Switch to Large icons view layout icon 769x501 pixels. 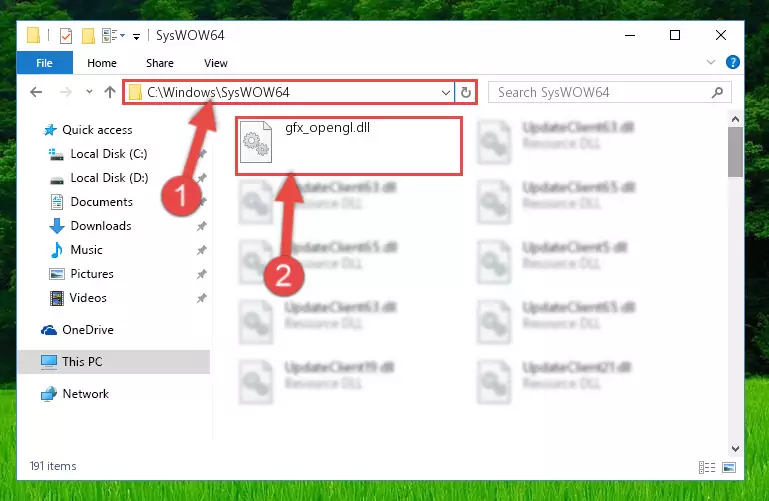(x=729, y=467)
